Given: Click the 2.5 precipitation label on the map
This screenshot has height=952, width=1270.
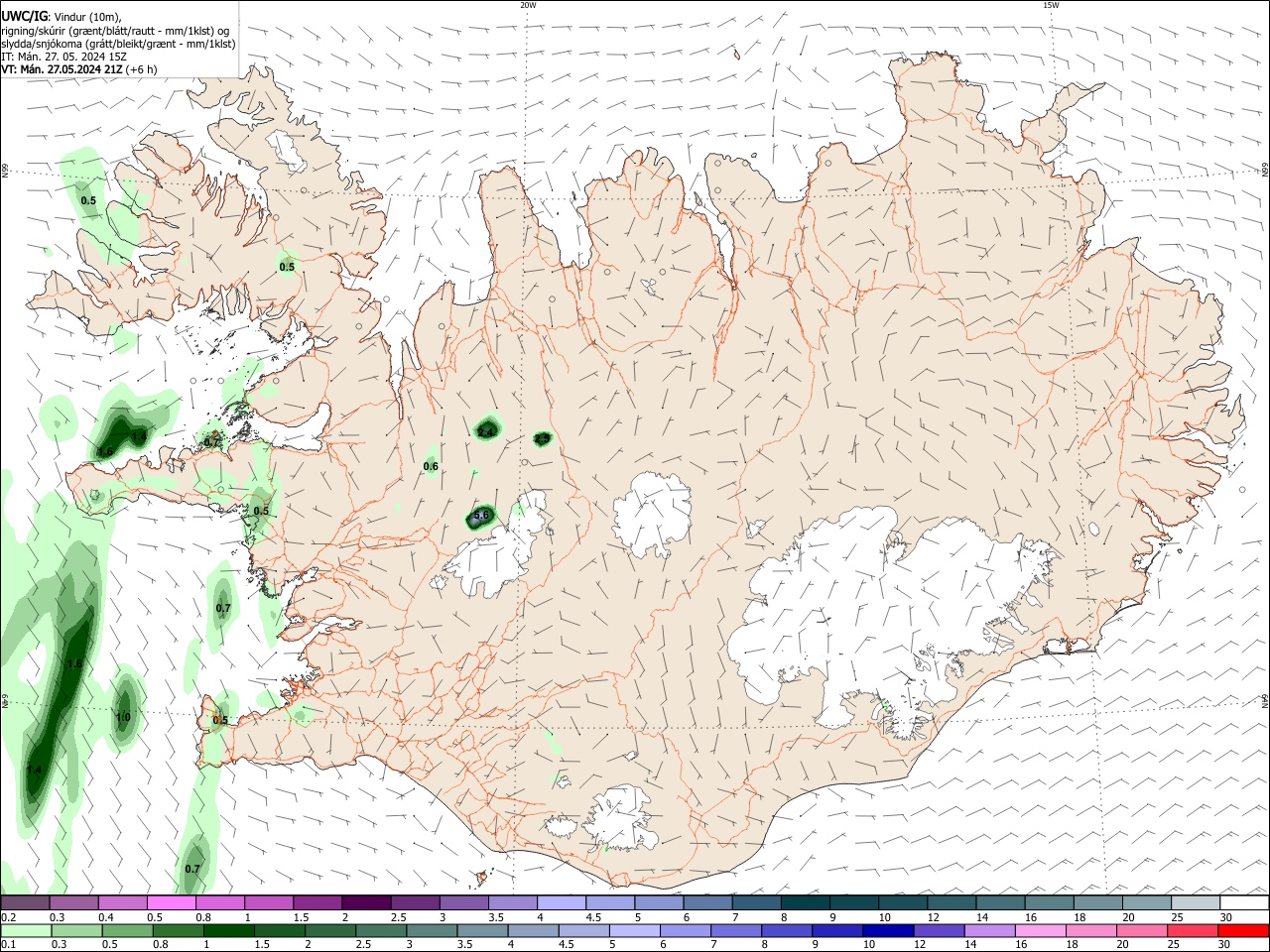Looking at the screenshot, I should pos(542,438).
